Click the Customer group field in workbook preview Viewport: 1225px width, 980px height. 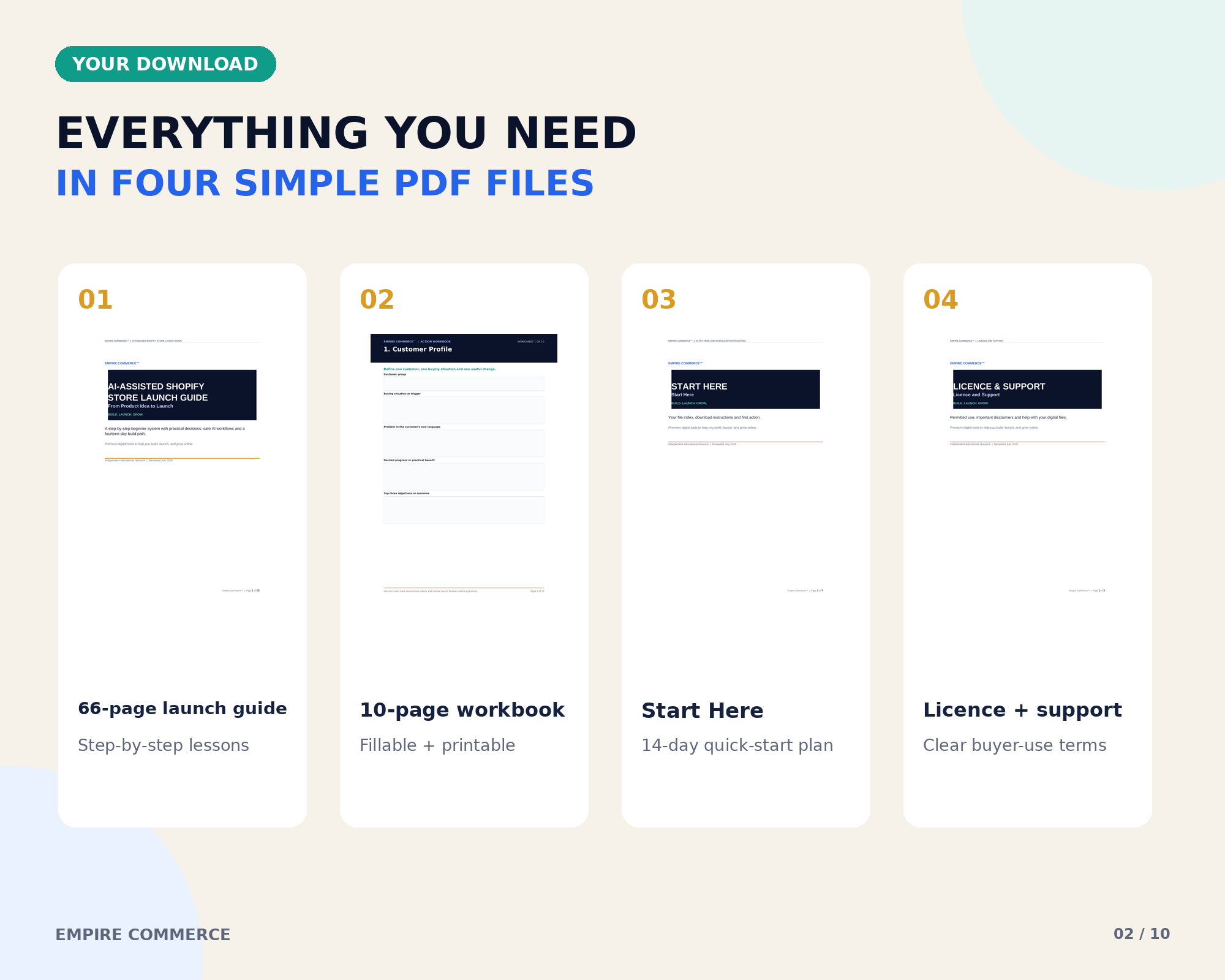click(464, 383)
